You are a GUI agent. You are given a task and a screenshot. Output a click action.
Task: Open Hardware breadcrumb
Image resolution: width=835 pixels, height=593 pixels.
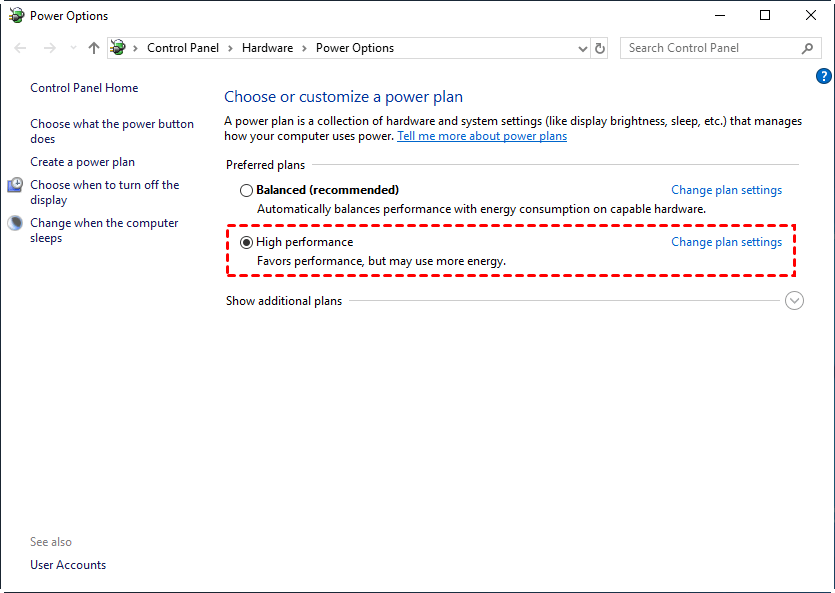point(267,48)
